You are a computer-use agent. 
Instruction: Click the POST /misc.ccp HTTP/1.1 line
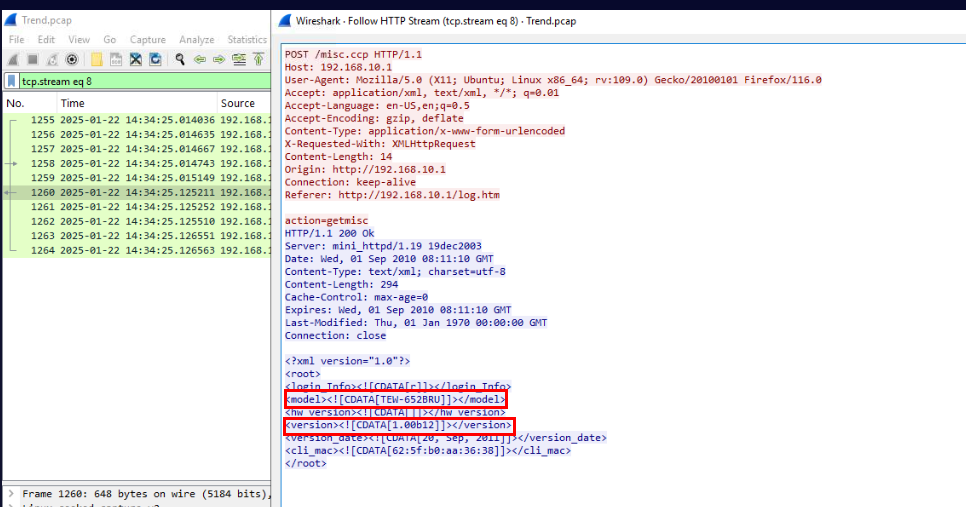point(353,54)
